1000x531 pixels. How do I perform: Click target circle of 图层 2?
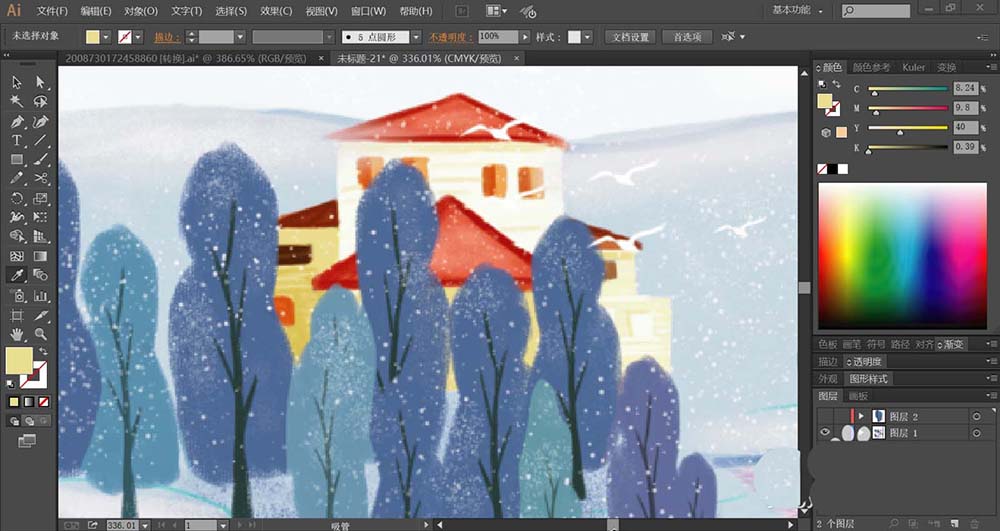pos(976,416)
